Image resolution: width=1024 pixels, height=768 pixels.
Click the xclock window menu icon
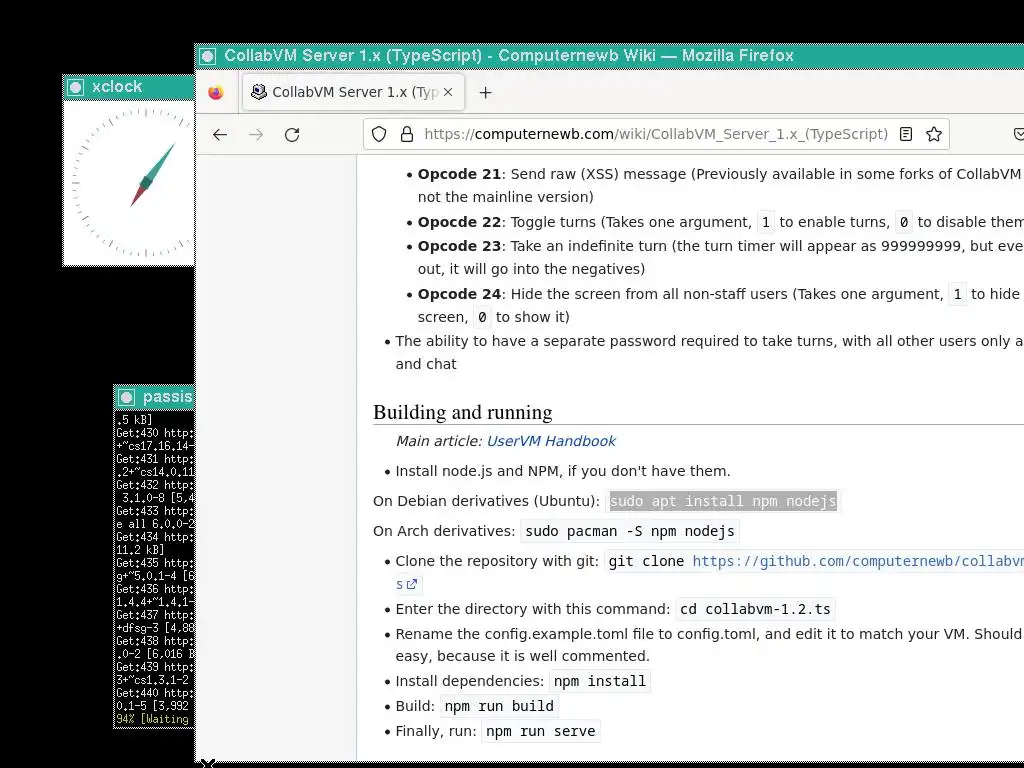coord(76,87)
